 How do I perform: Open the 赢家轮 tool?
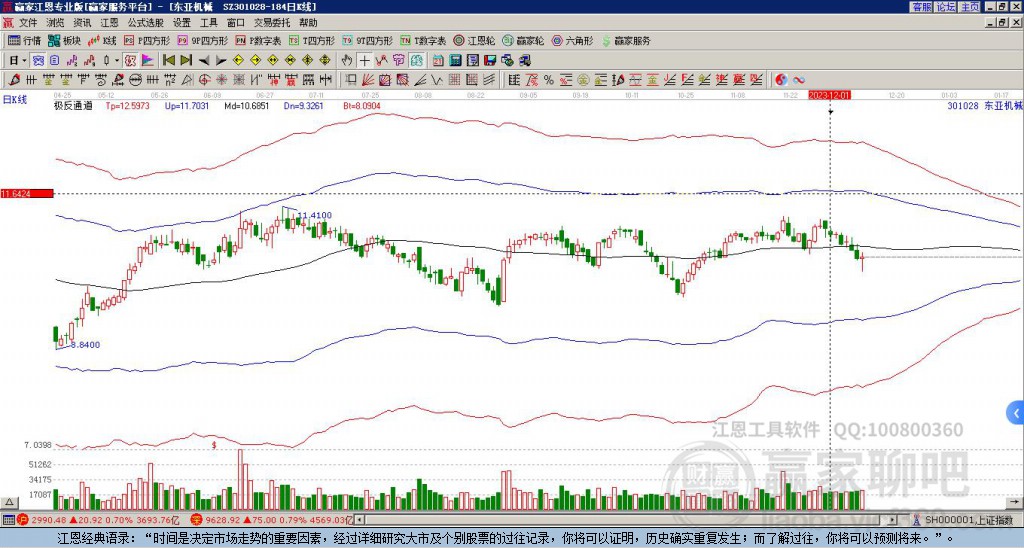tap(523, 40)
